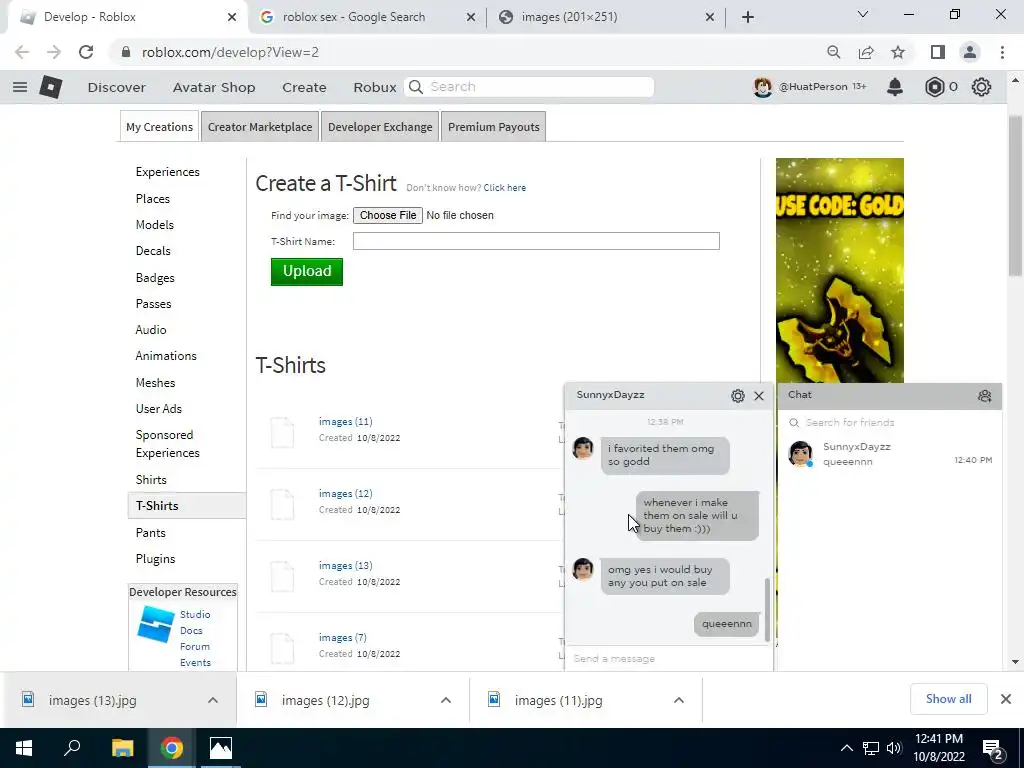
Task: Open File Explorer from the taskbar
Action: (122, 748)
